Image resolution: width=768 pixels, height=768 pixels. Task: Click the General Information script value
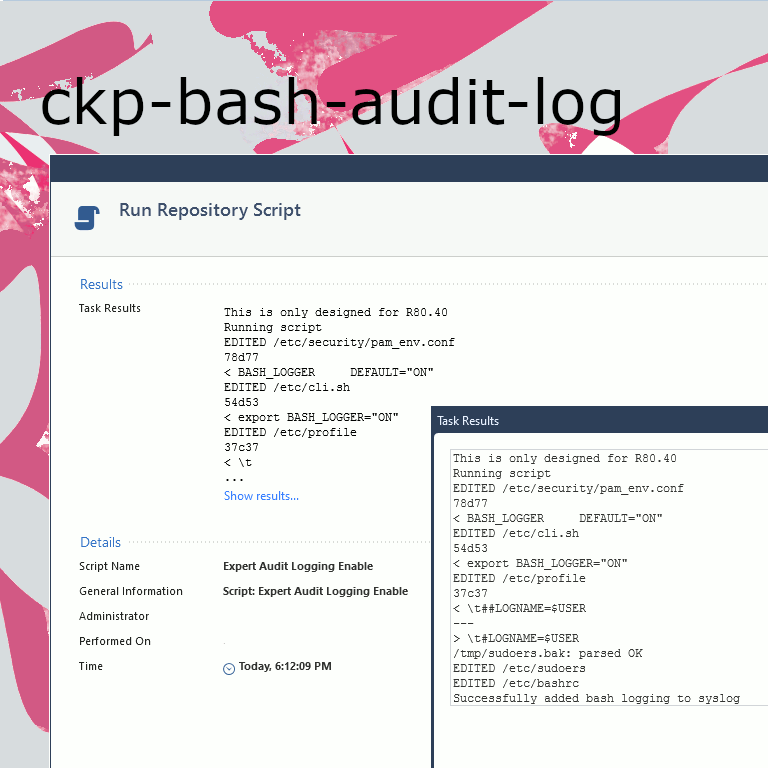315,591
